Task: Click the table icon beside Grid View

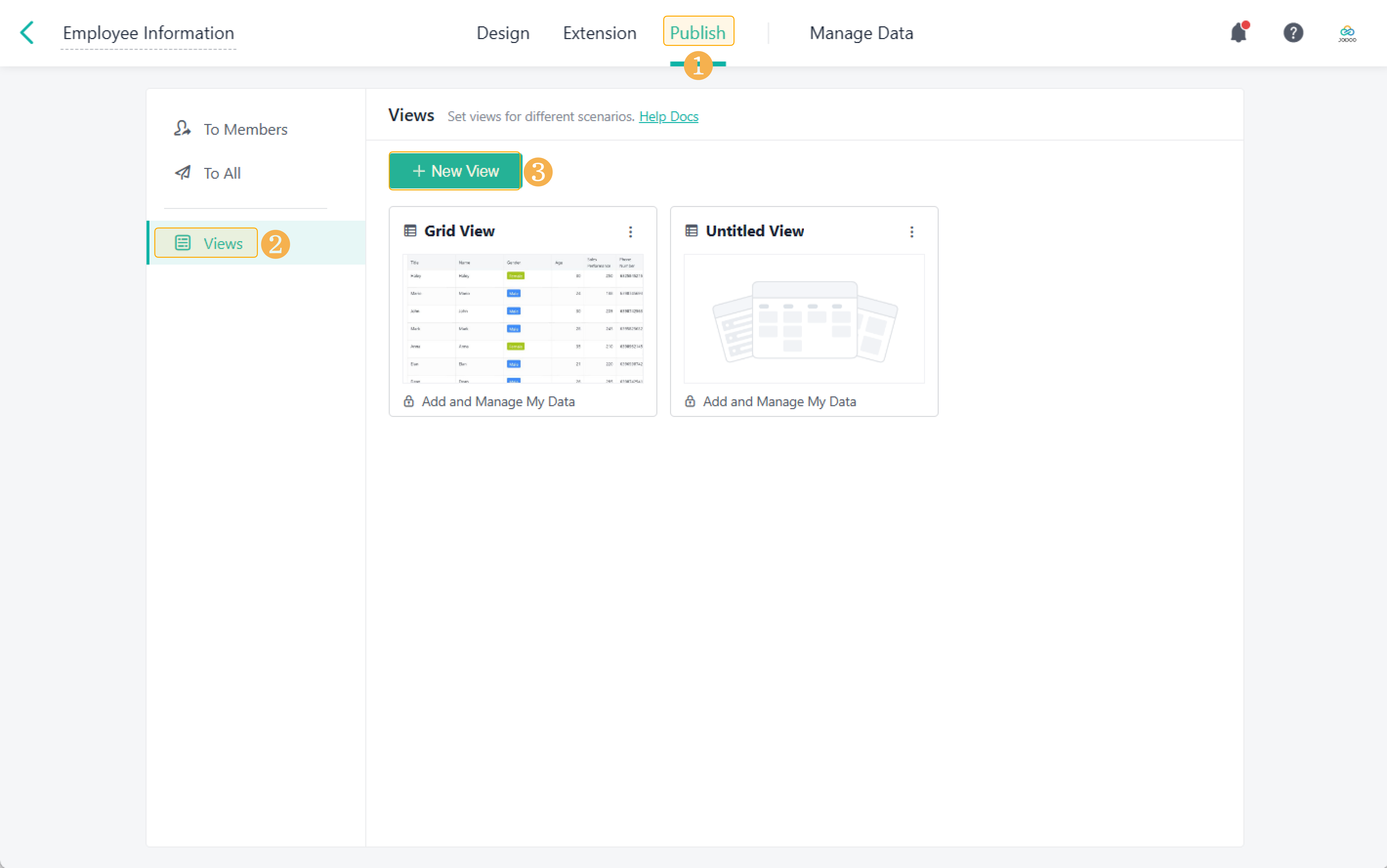Action: coord(410,231)
